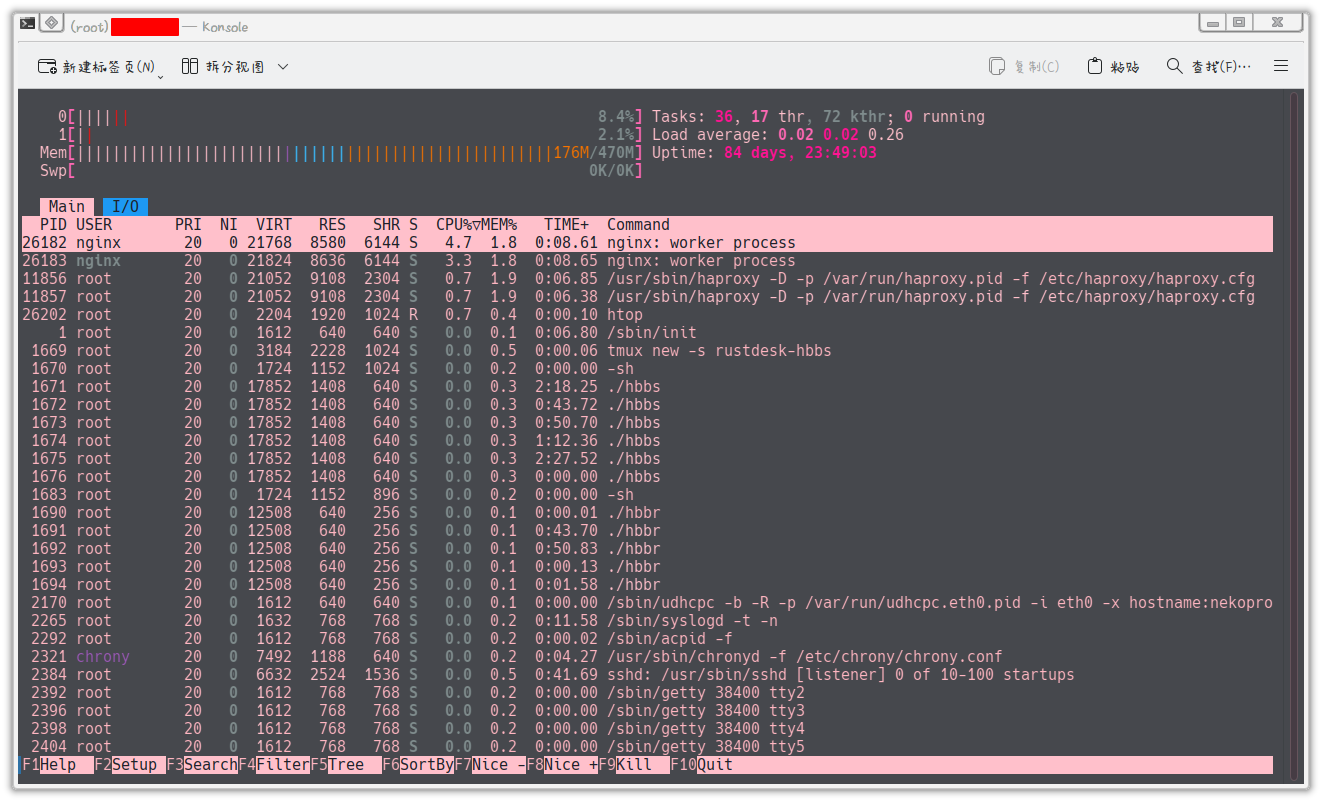Image resolution: width=1322 pixels, height=802 pixels.
Task: Click F3 Search in the htop footer
Action: click(x=202, y=765)
